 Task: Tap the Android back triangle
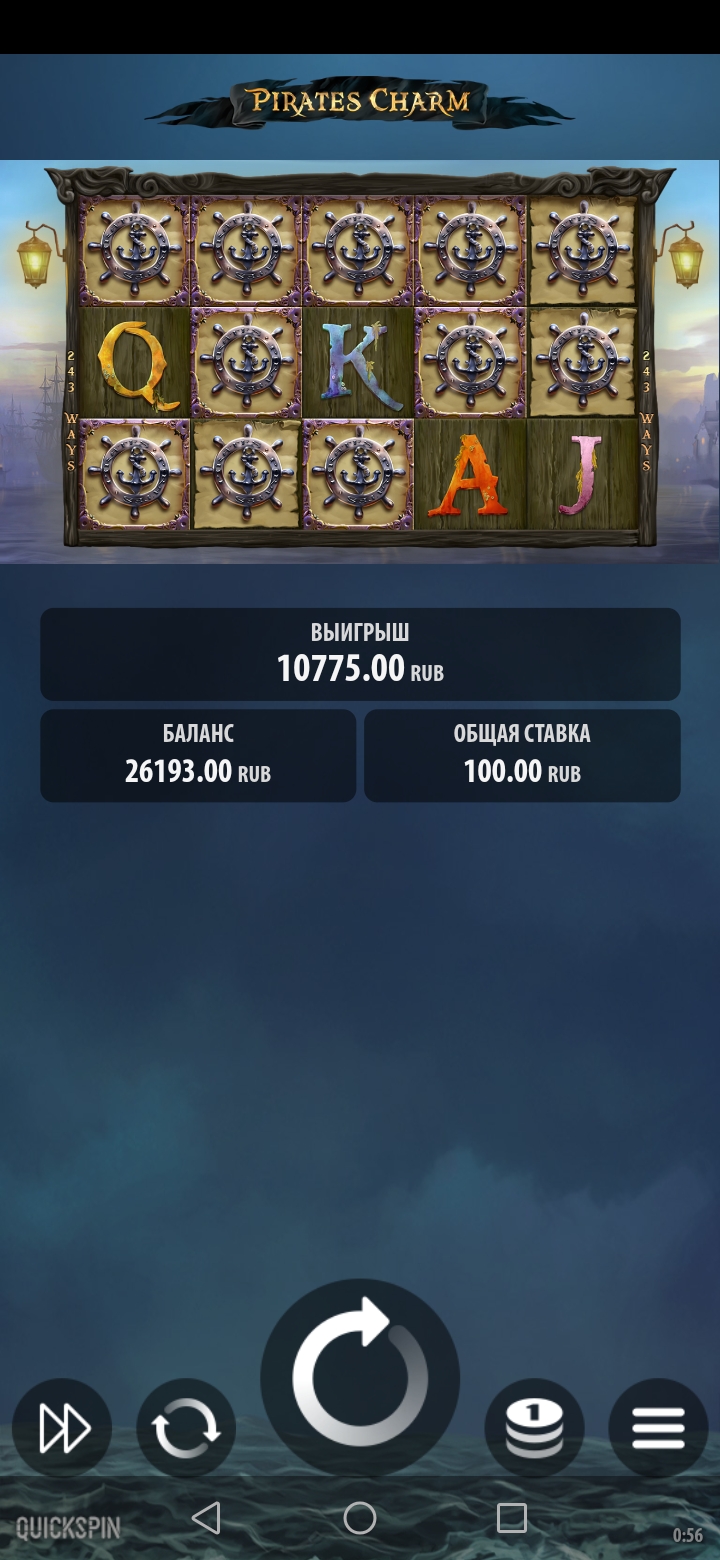[206, 1518]
